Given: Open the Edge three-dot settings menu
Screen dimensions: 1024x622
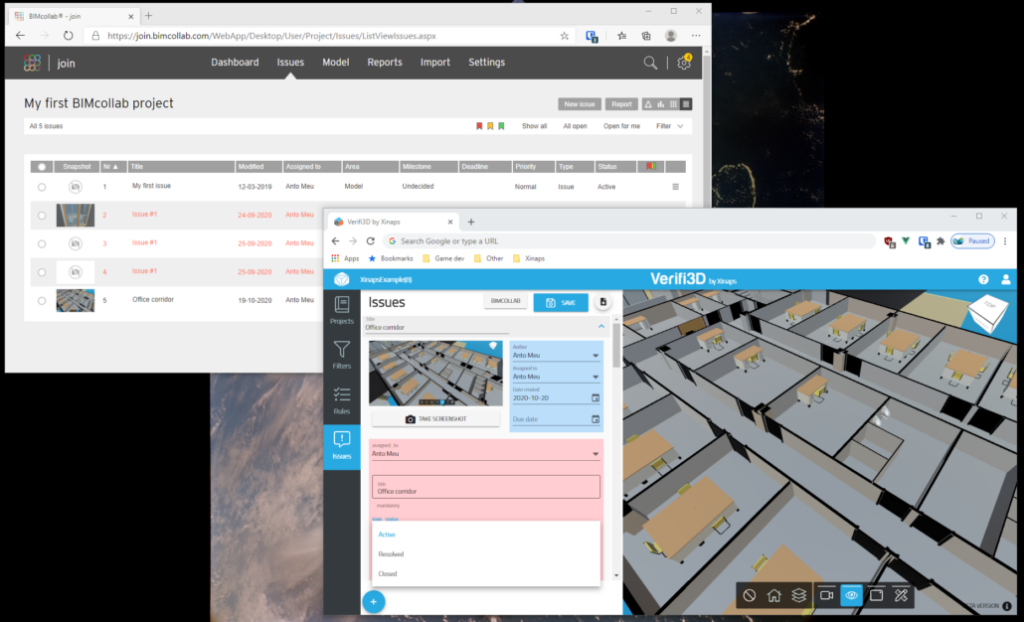Looking at the screenshot, I should tap(696, 36).
